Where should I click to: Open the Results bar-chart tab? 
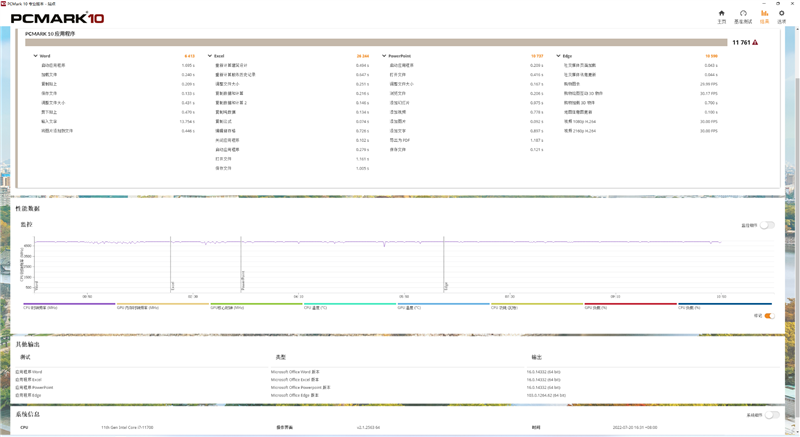pyautogui.click(x=764, y=13)
